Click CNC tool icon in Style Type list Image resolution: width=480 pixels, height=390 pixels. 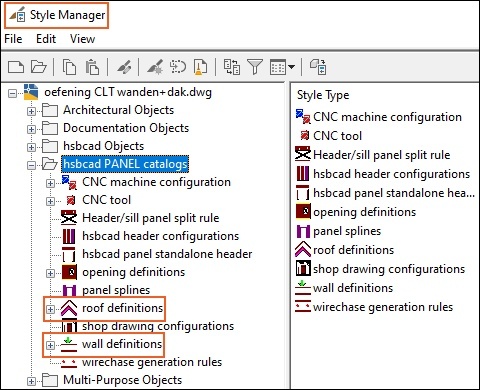tap(304, 135)
